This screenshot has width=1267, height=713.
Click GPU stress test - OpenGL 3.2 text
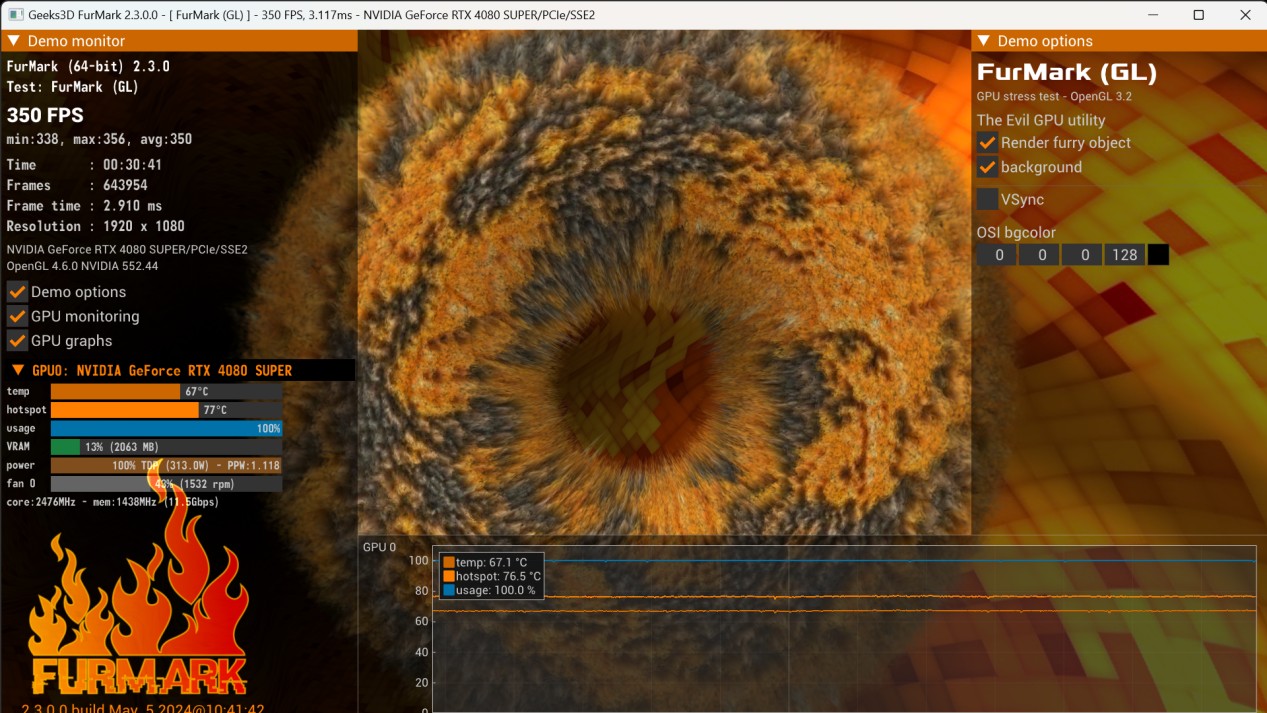pyautogui.click(x=1054, y=97)
